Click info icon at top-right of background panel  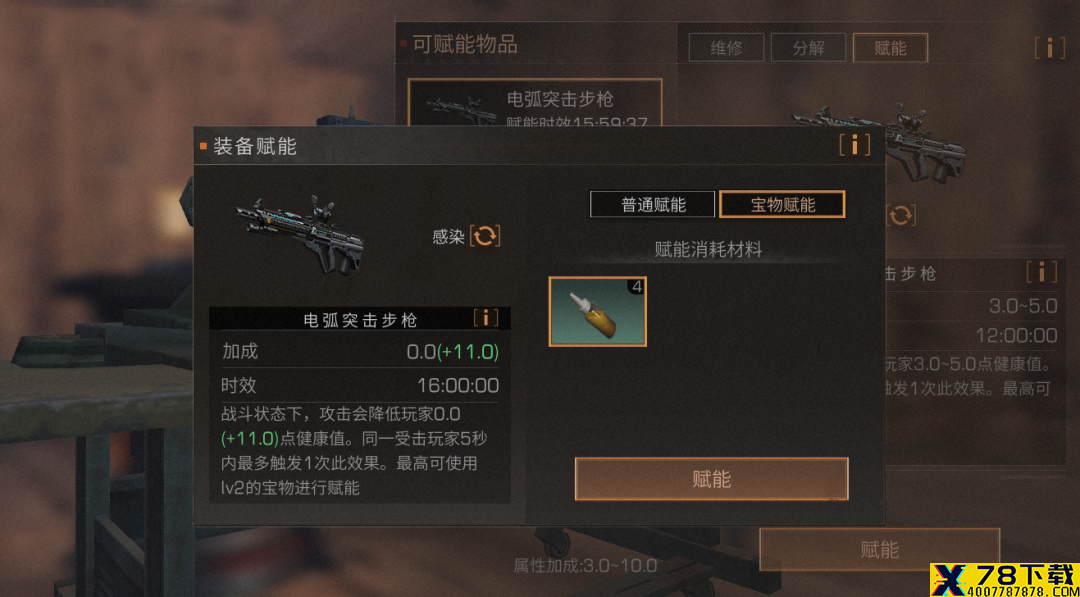1049,48
